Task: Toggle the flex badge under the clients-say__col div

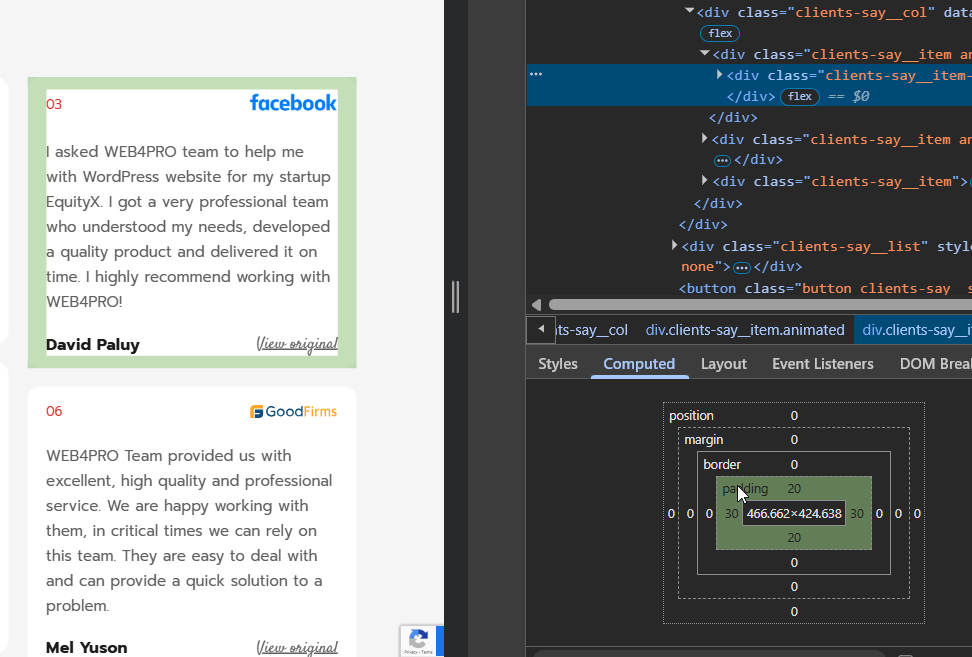Action: [720, 33]
